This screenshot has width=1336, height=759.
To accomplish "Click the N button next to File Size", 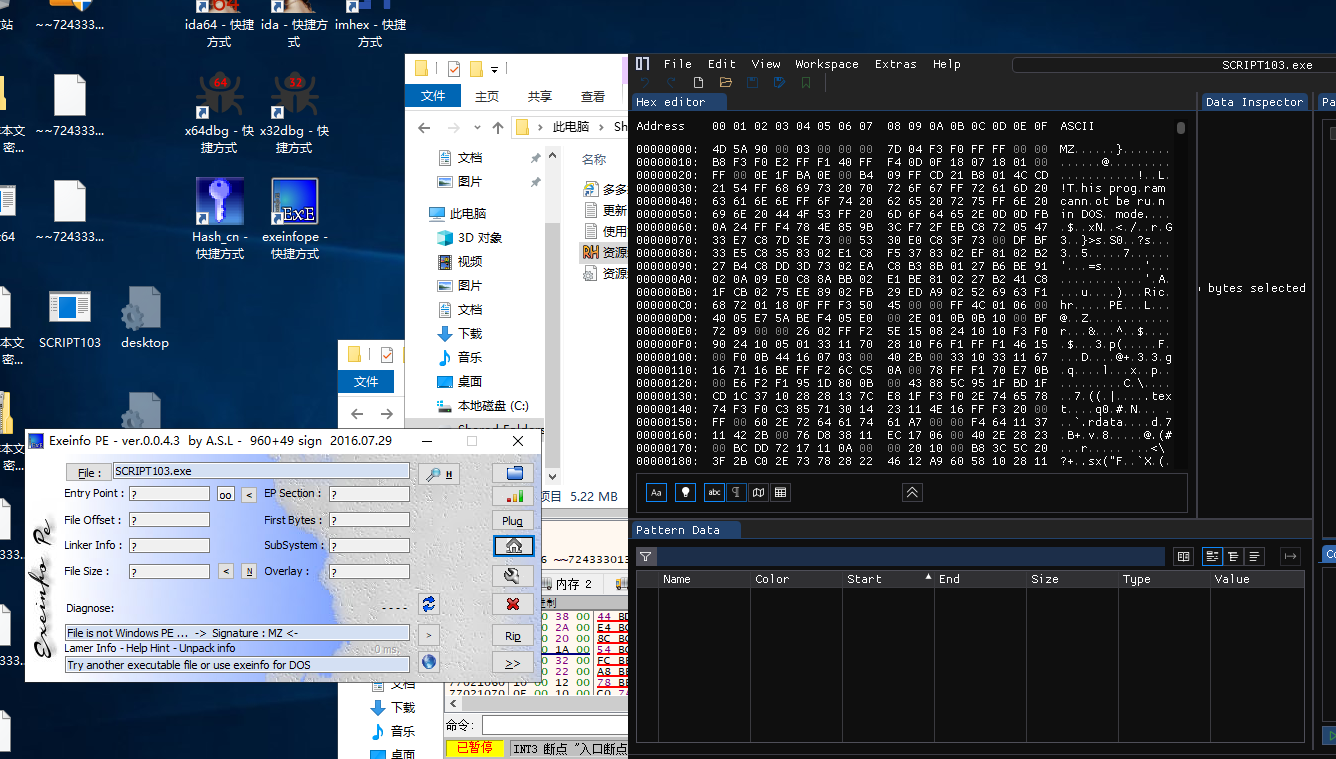I will (248, 571).
